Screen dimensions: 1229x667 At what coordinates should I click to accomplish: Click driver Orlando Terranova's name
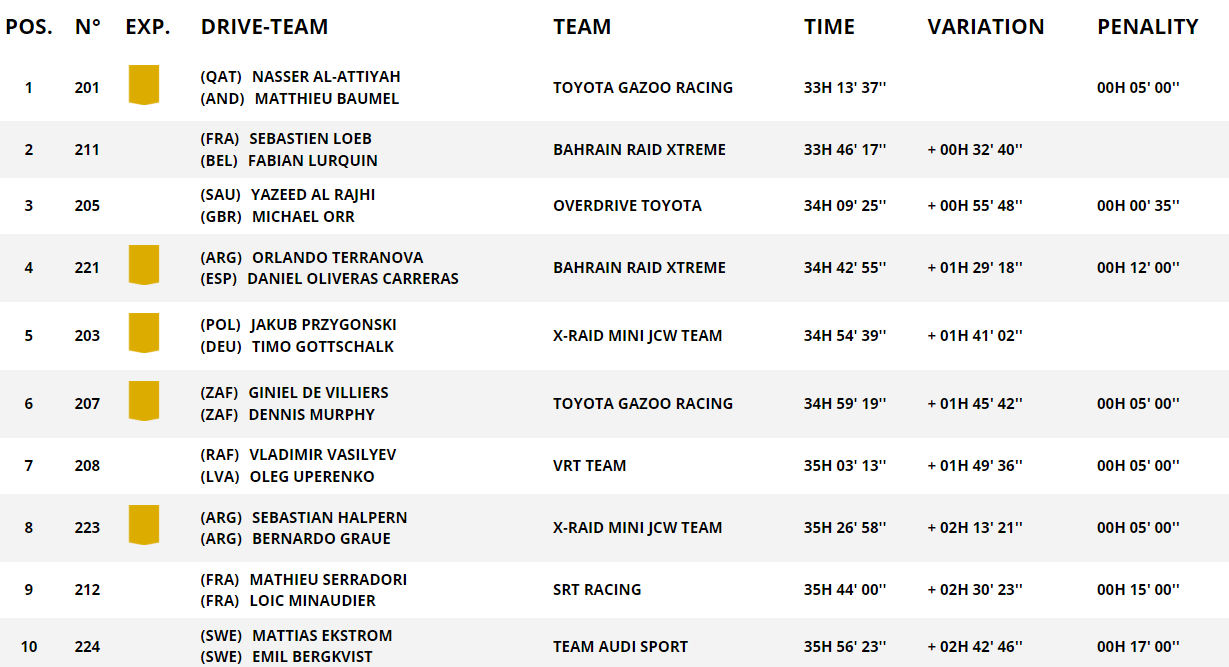337,258
